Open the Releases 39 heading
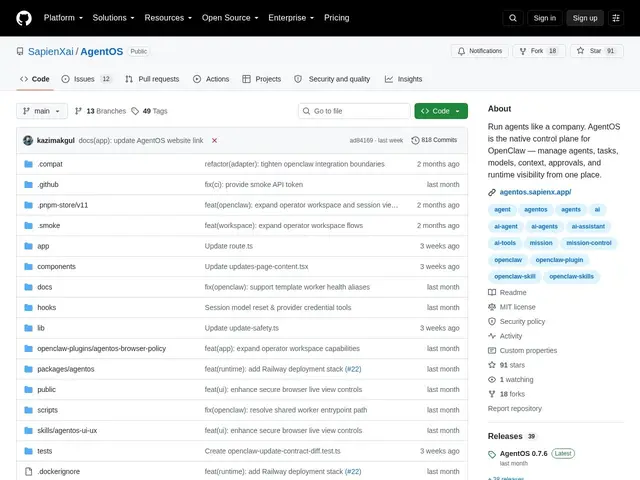This screenshot has width=640, height=480. (x=511, y=436)
